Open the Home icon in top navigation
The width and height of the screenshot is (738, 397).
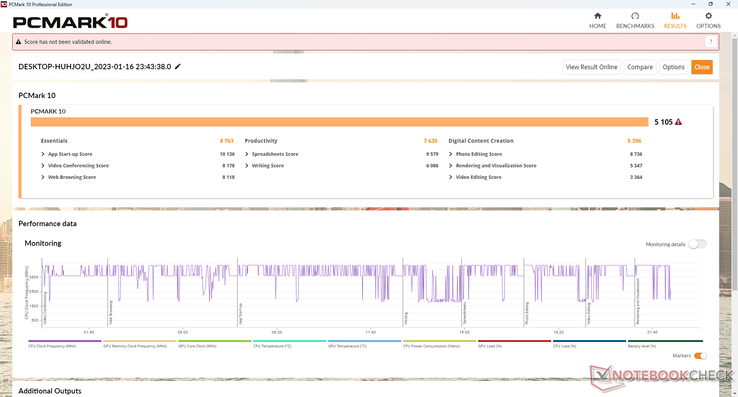click(x=597, y=16)
